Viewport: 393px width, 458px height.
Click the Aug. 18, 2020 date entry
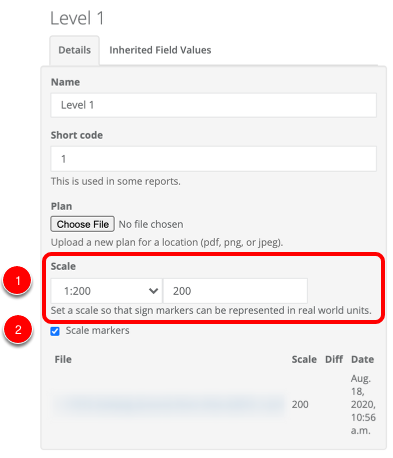(363, 404)
